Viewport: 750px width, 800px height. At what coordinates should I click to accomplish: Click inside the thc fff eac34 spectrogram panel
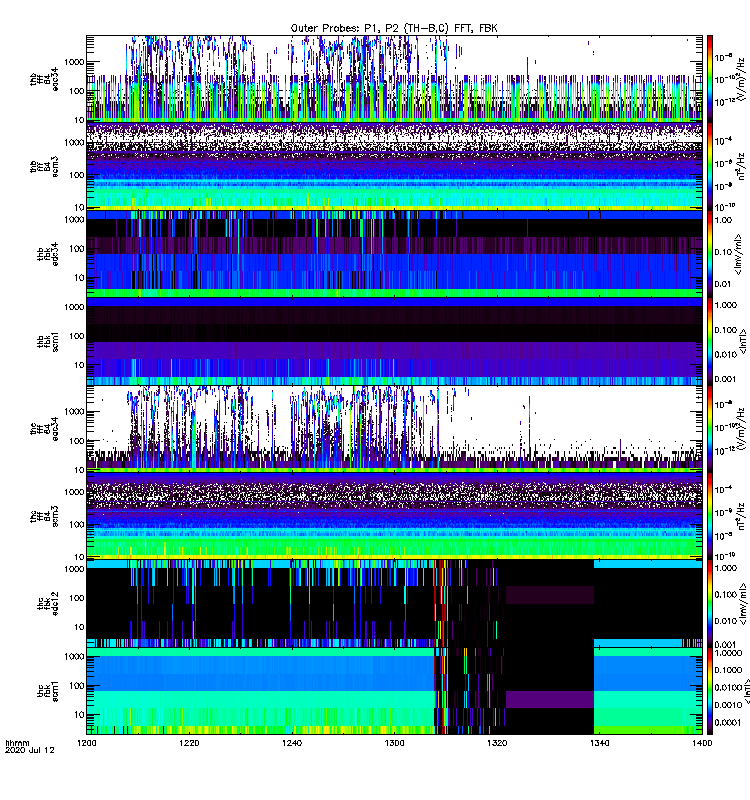click(x=394, y=429)
